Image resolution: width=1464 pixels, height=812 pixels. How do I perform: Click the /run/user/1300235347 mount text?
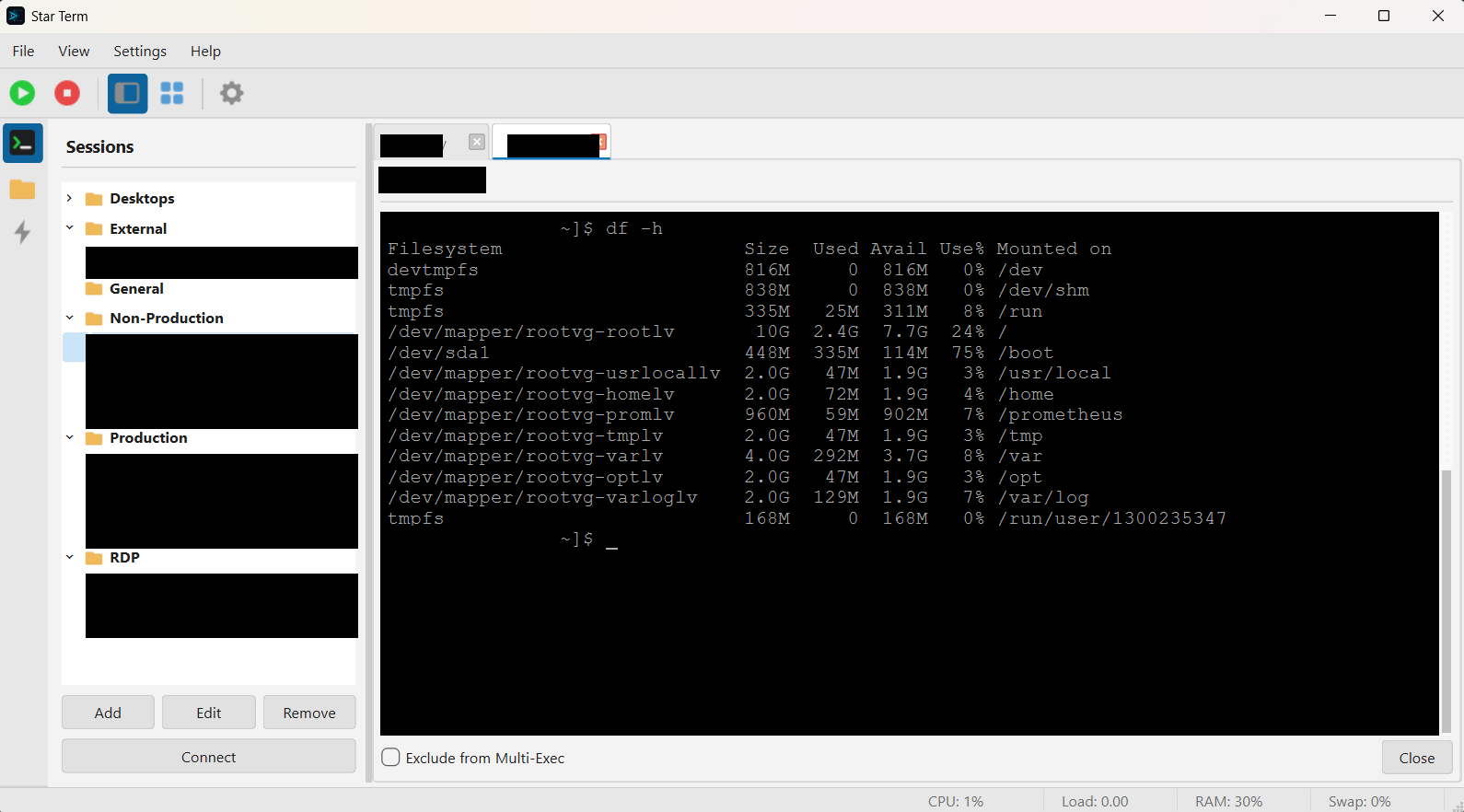click(1112, 519)
